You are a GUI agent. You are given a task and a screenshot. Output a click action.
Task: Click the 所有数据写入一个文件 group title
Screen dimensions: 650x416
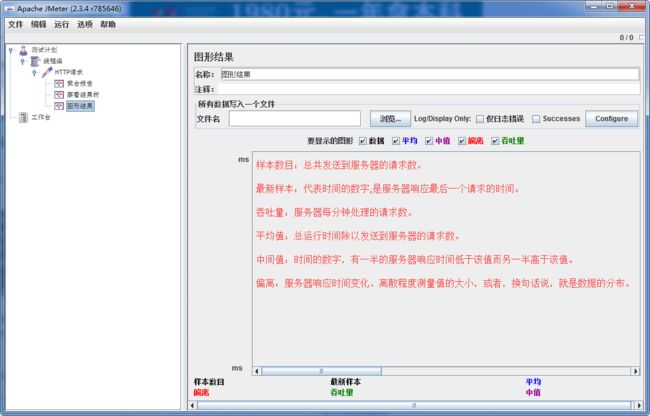point(236,104)
